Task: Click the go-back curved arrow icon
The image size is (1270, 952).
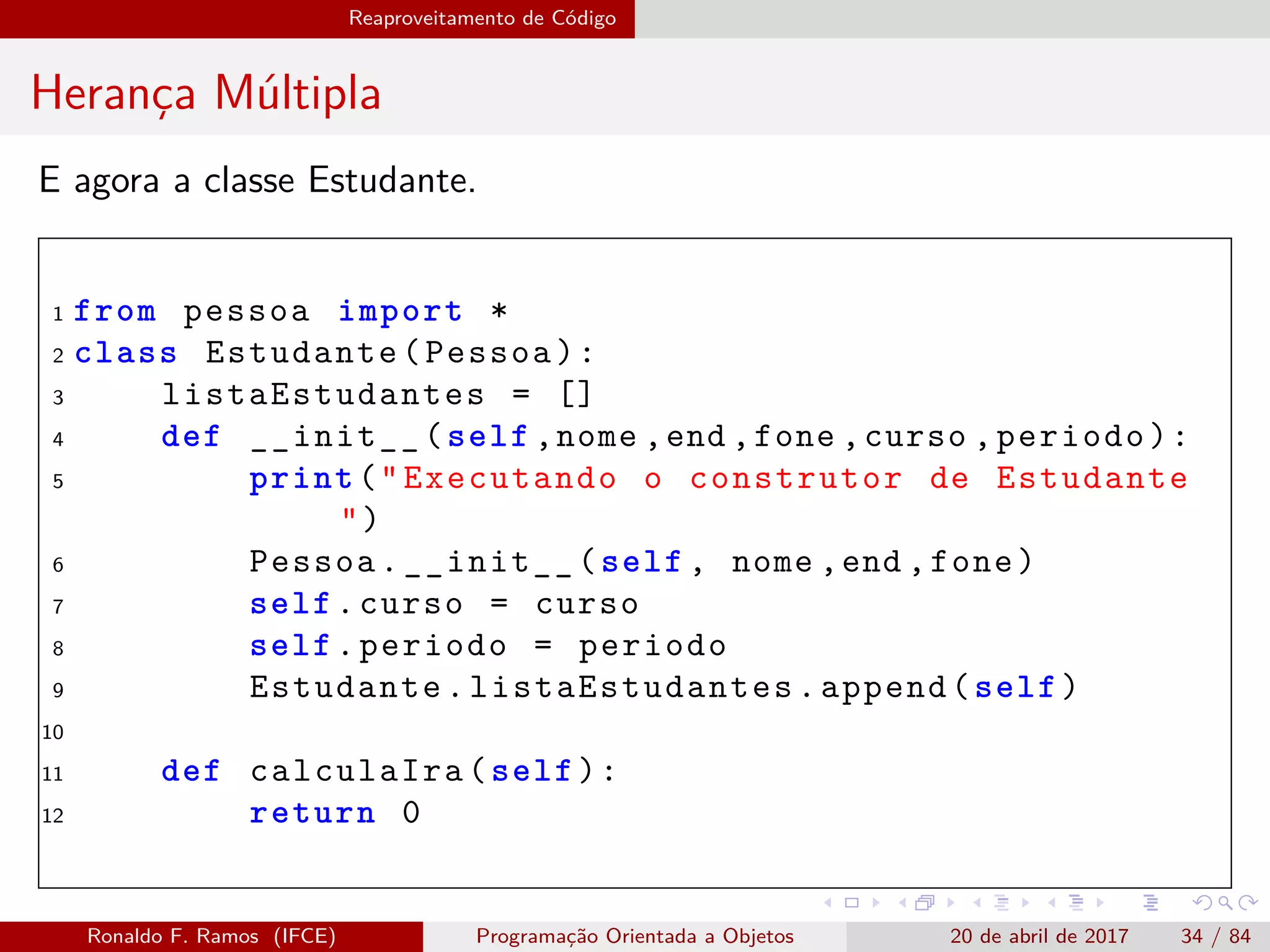Action: coord(1202,902)
